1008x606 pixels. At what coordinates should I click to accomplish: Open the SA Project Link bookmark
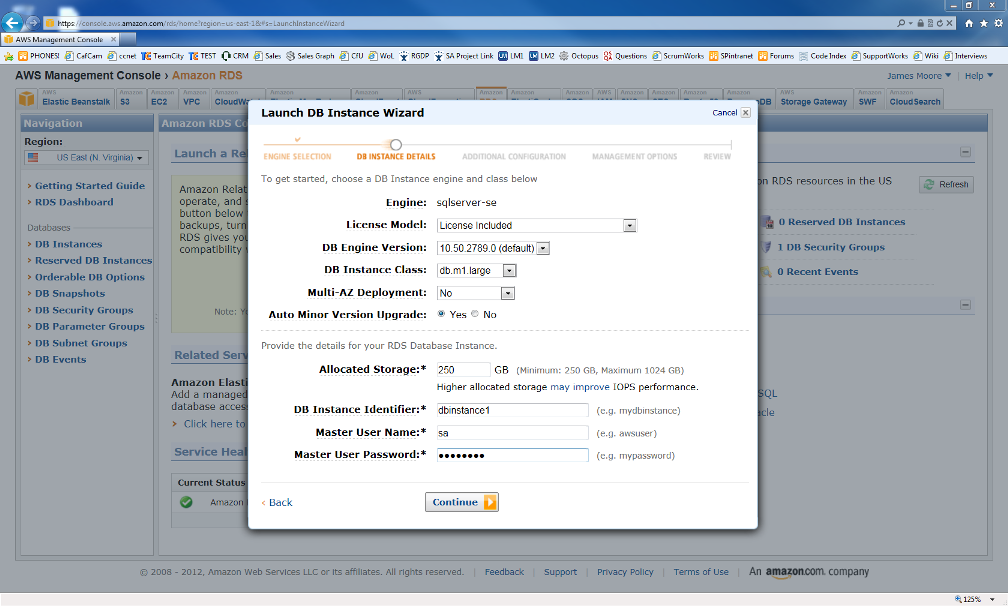(464, 56)
